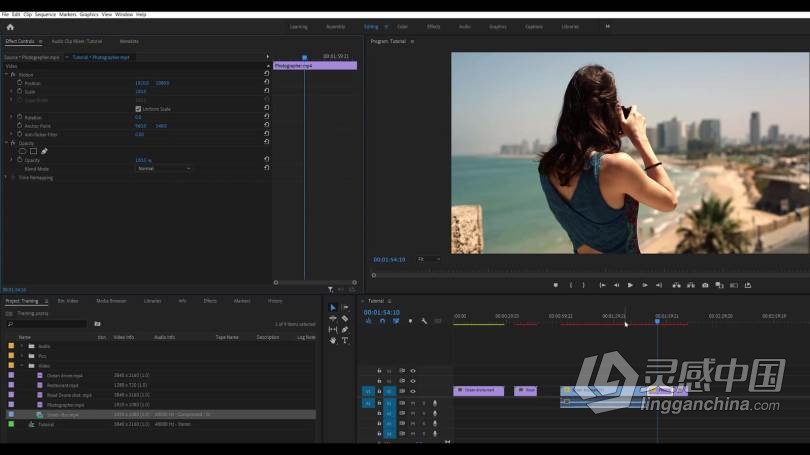The image size is (810, 455).
Task: Click the Export/share icon in Program monitor
Action: coord(747,285)
